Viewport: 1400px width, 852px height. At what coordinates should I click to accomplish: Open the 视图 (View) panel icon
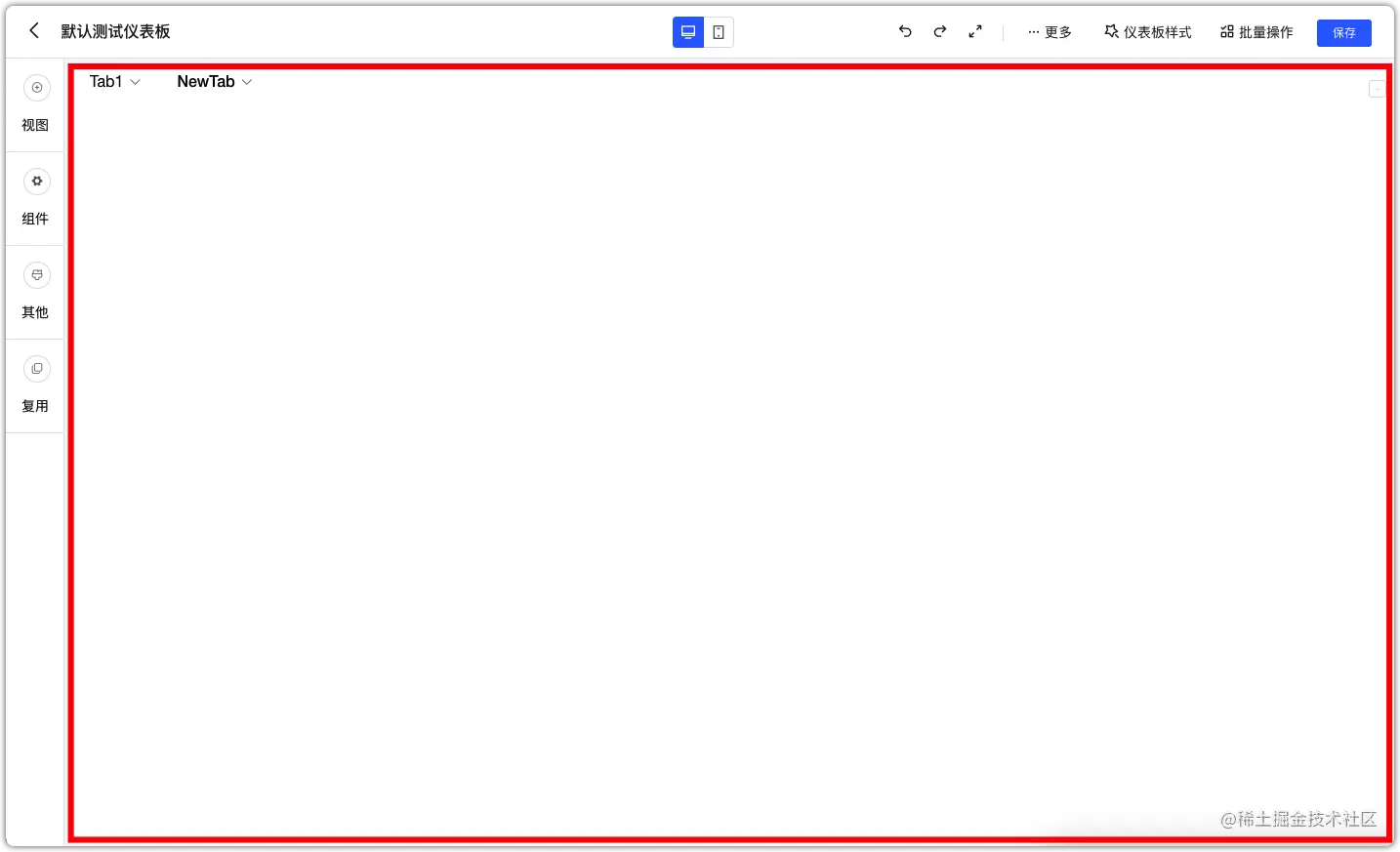pos(36,87)
